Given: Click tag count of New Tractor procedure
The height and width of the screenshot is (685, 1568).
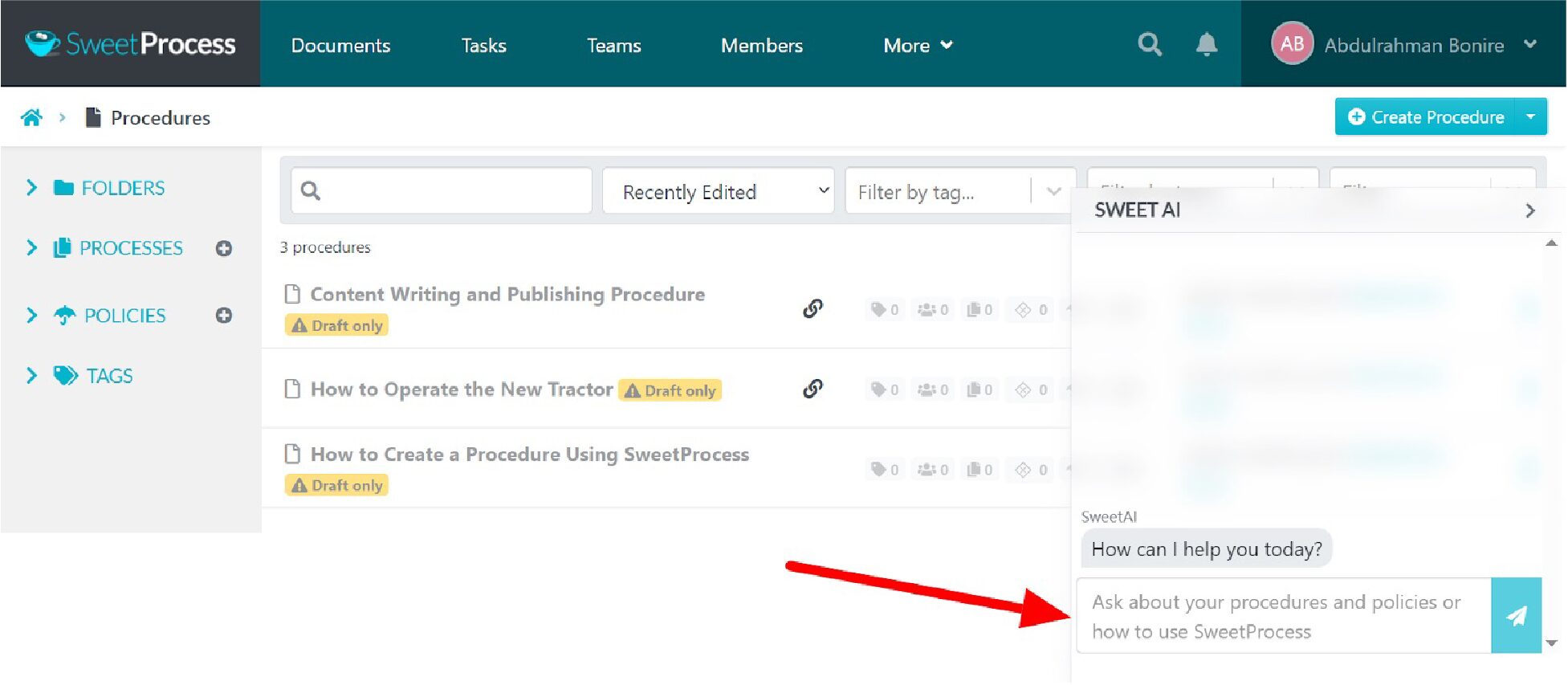Looking at the screenshot, I should [x=885, y=389].
